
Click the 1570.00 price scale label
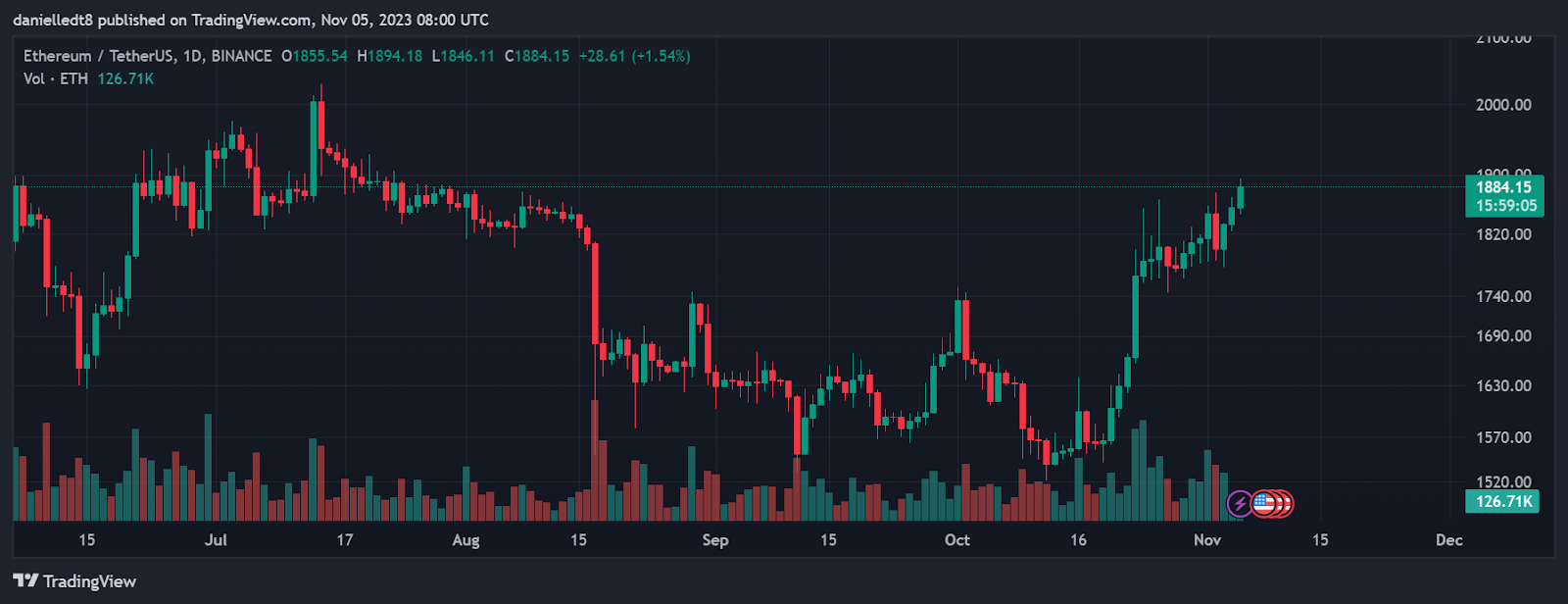click(x=1503, y=437)
